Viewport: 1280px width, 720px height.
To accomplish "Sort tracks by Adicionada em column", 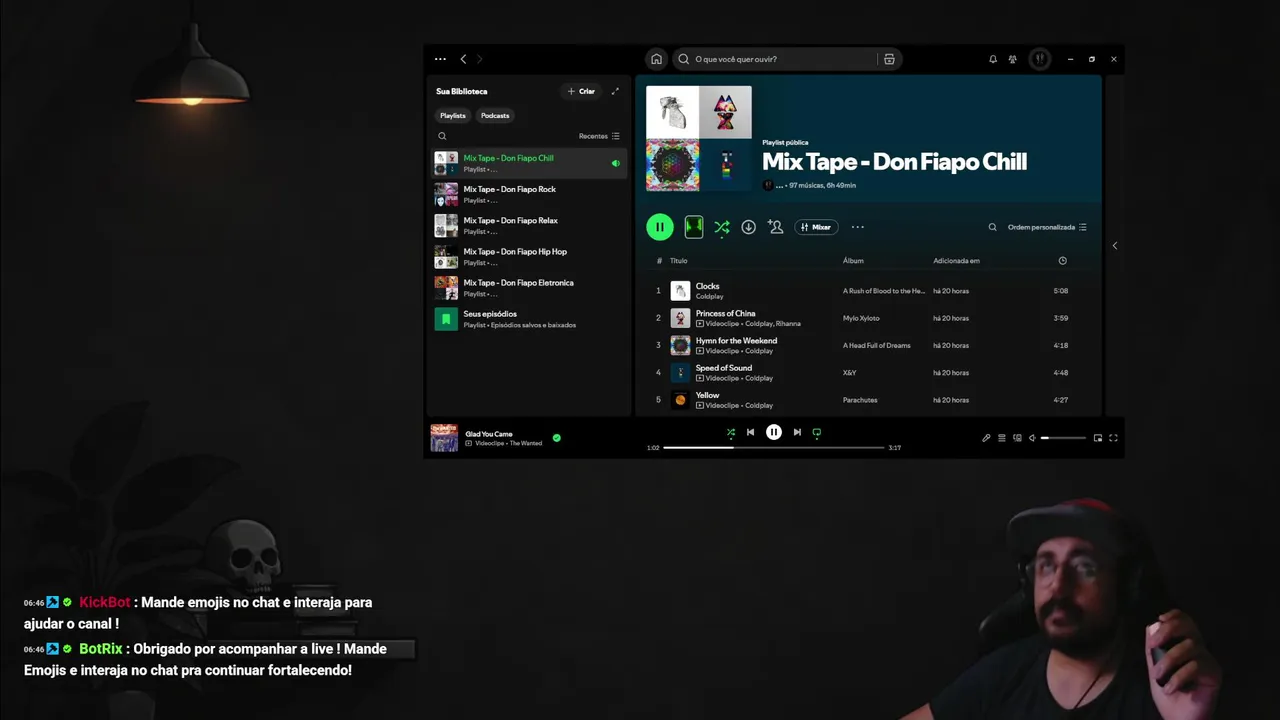I will click(x=956, y=261).
